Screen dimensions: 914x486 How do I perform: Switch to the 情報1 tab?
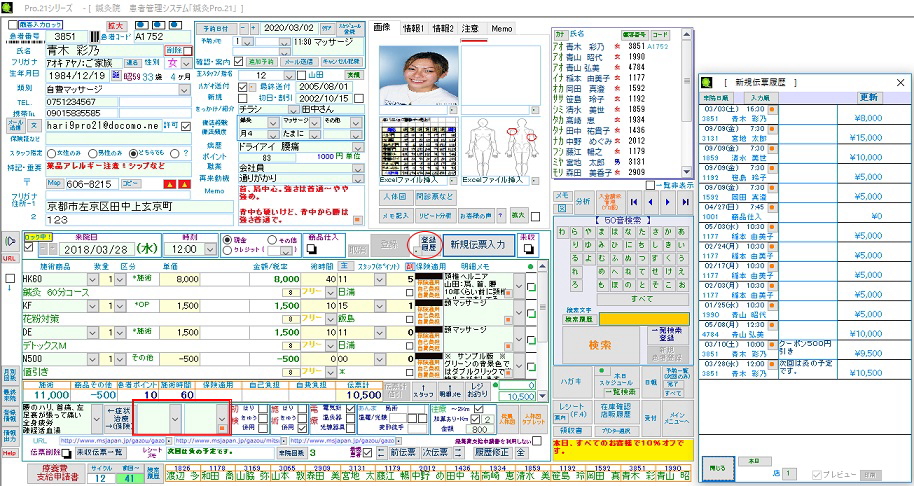[x=414, y=28]
